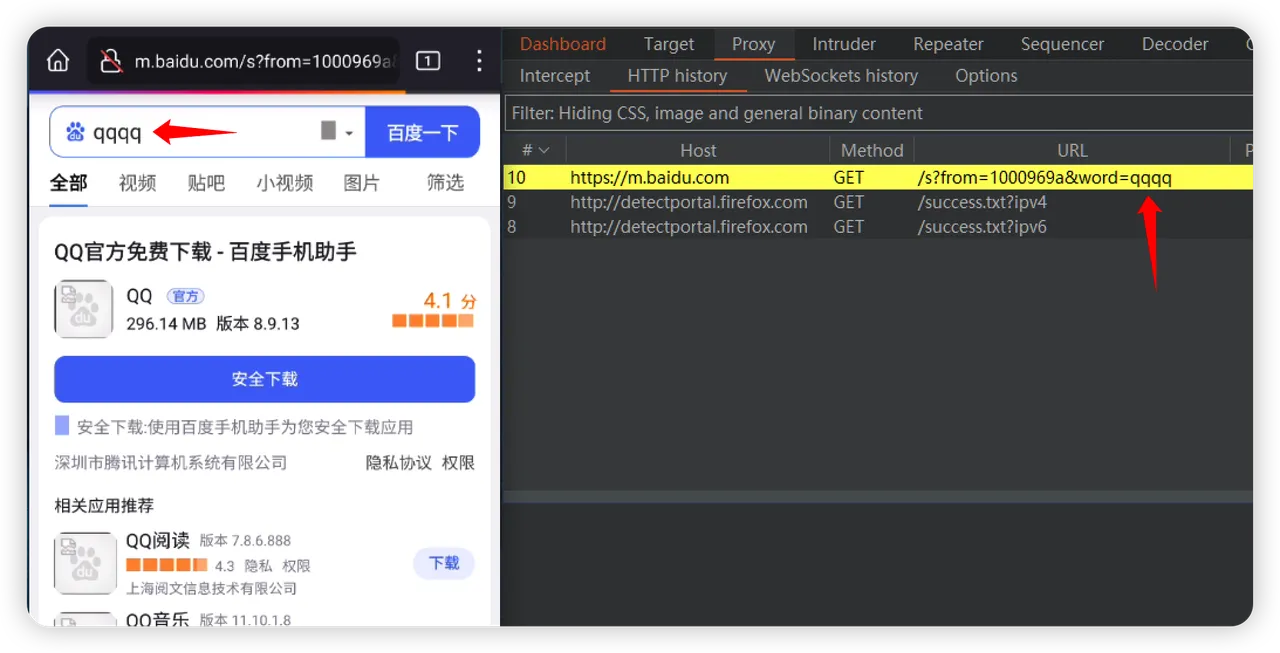
Task: Select the 视频 search category tab
Action: pos(137,182)
